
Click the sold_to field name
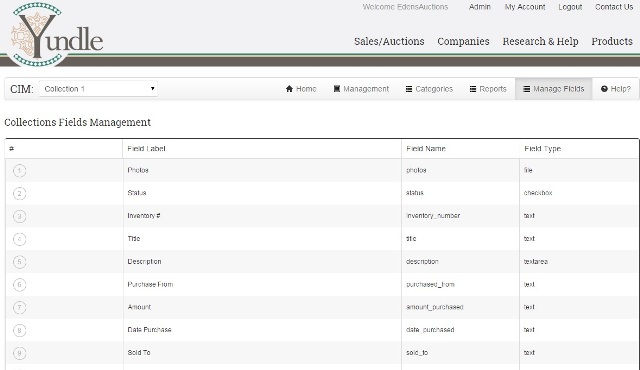tap(417, 352)
